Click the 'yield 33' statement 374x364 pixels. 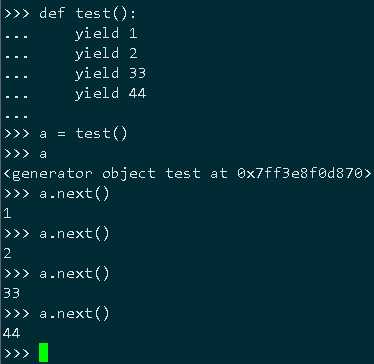click(x=110, y=74)
